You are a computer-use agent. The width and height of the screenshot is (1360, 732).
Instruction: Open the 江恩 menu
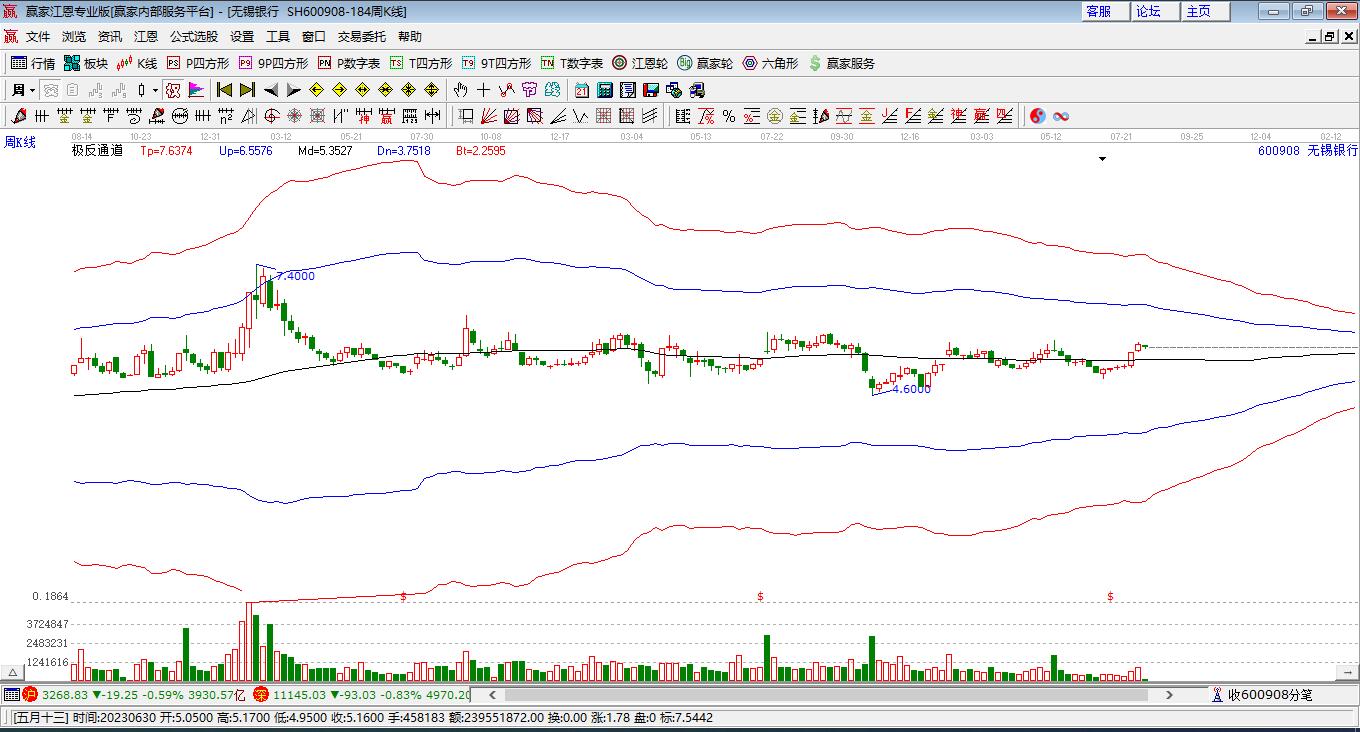click(146, 36)
